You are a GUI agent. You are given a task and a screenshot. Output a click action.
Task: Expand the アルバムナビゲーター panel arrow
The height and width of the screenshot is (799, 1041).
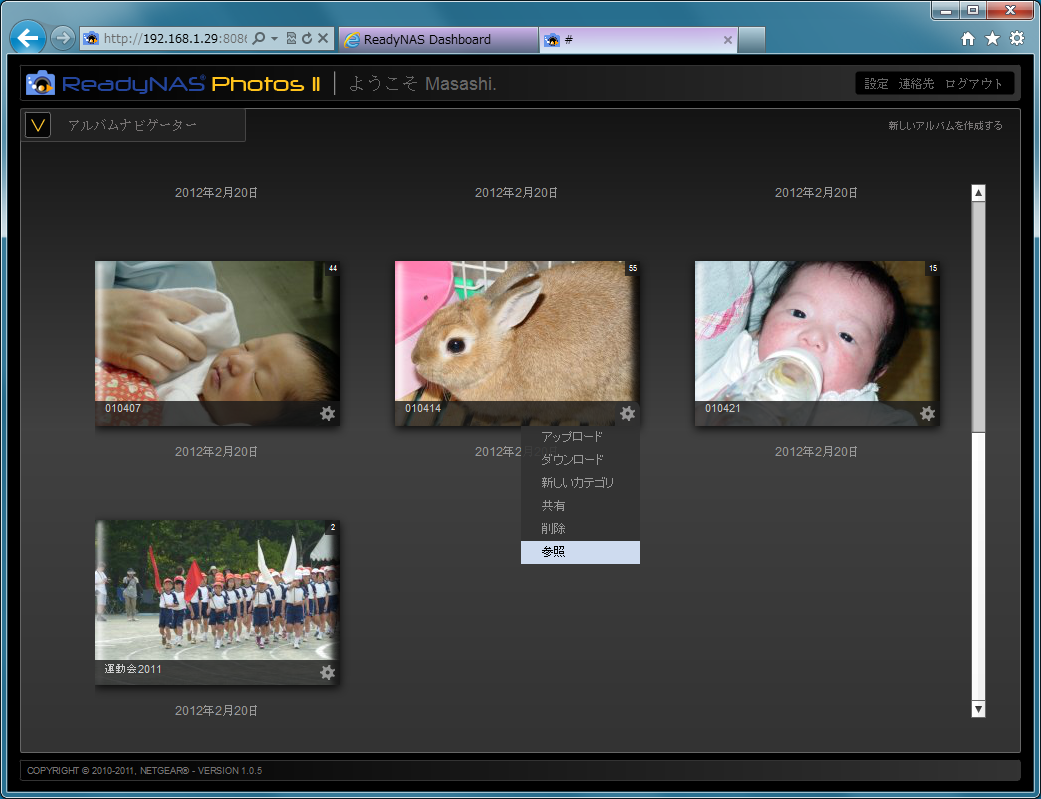click(38, 125)
